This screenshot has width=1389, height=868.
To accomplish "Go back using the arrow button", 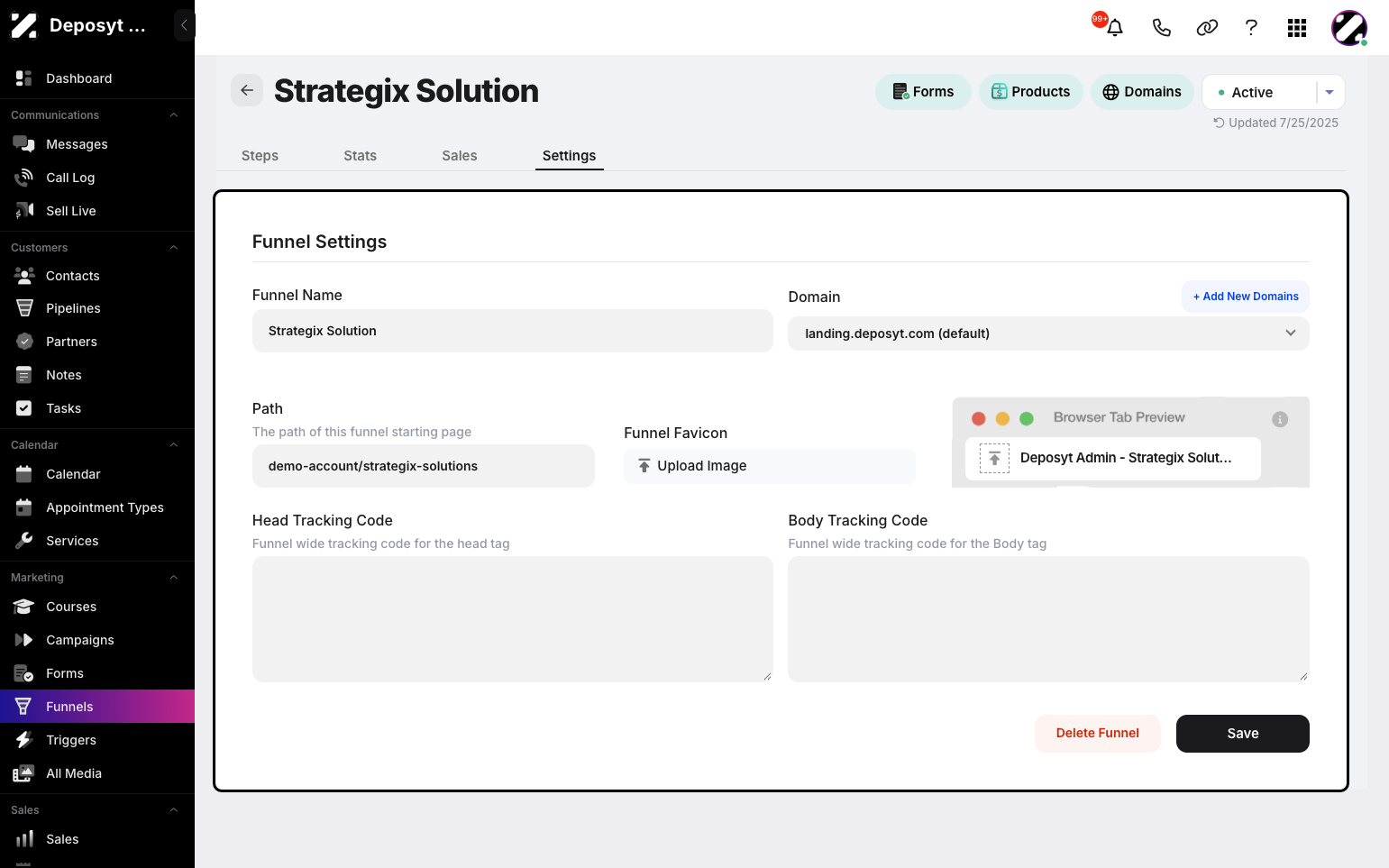I will (247, 90).
